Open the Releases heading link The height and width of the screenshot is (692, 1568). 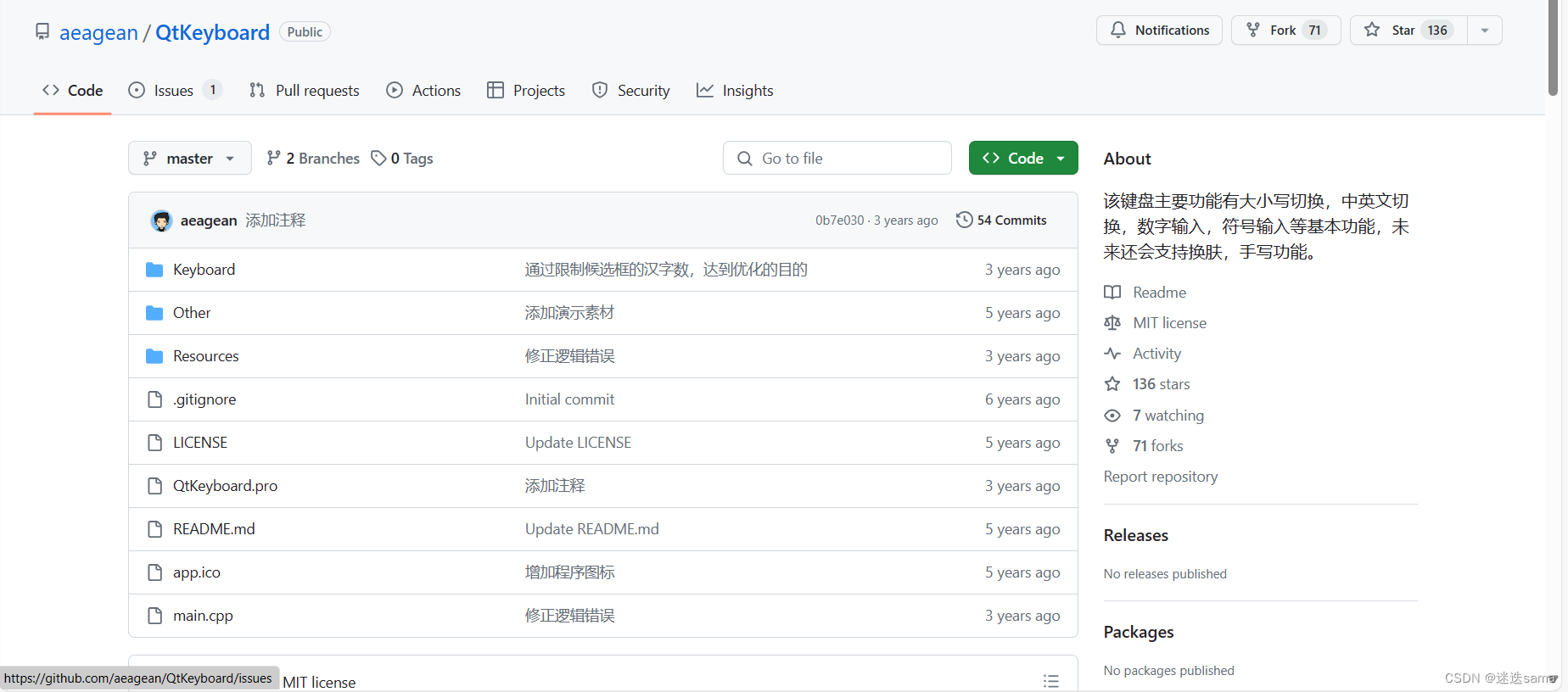1135,535
